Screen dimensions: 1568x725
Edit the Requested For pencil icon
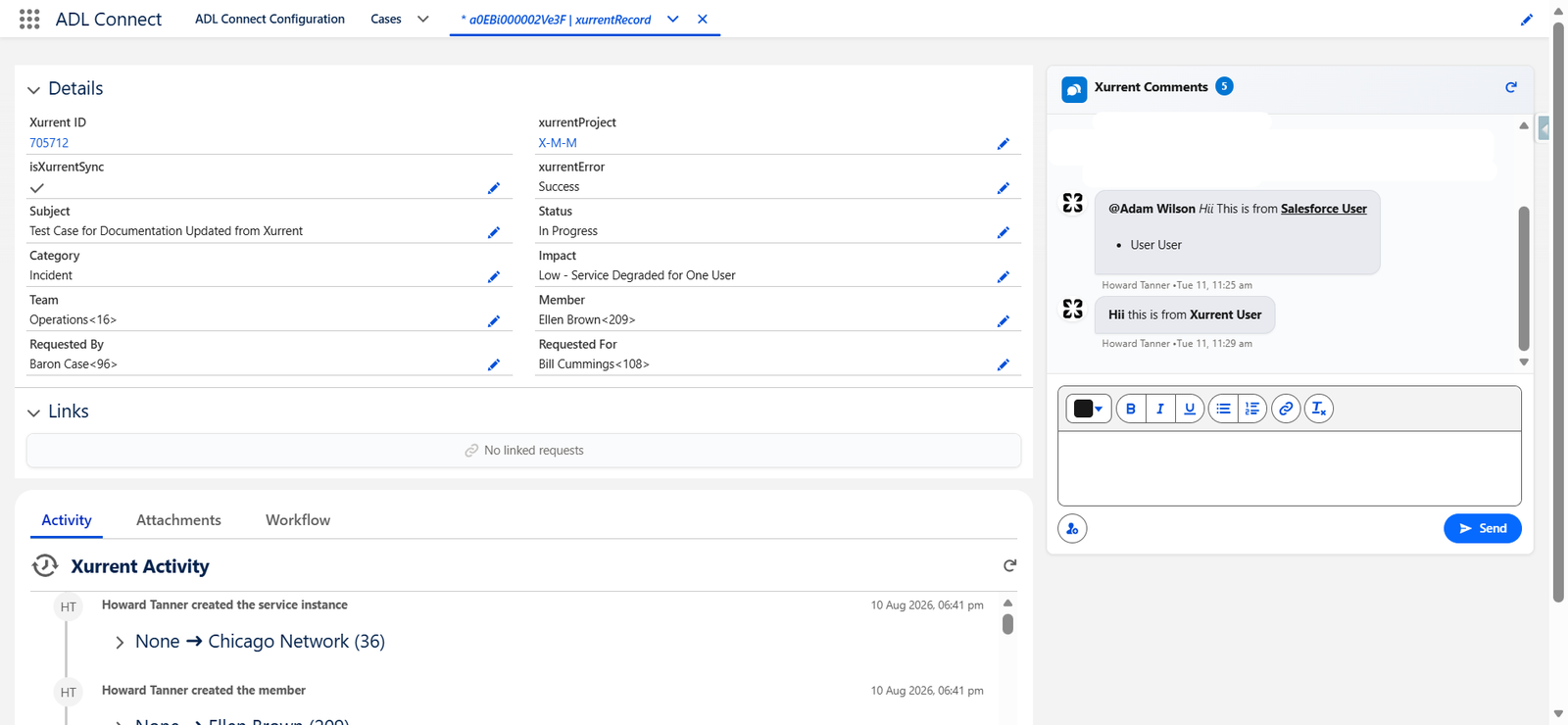(x=1004, y=364)
